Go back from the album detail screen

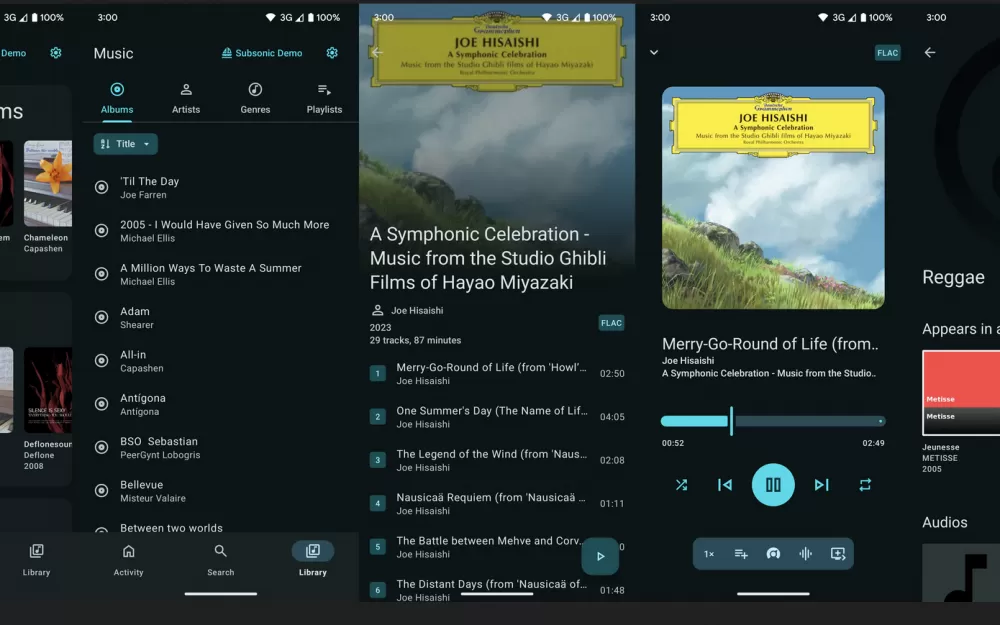(x=378, y=52)
